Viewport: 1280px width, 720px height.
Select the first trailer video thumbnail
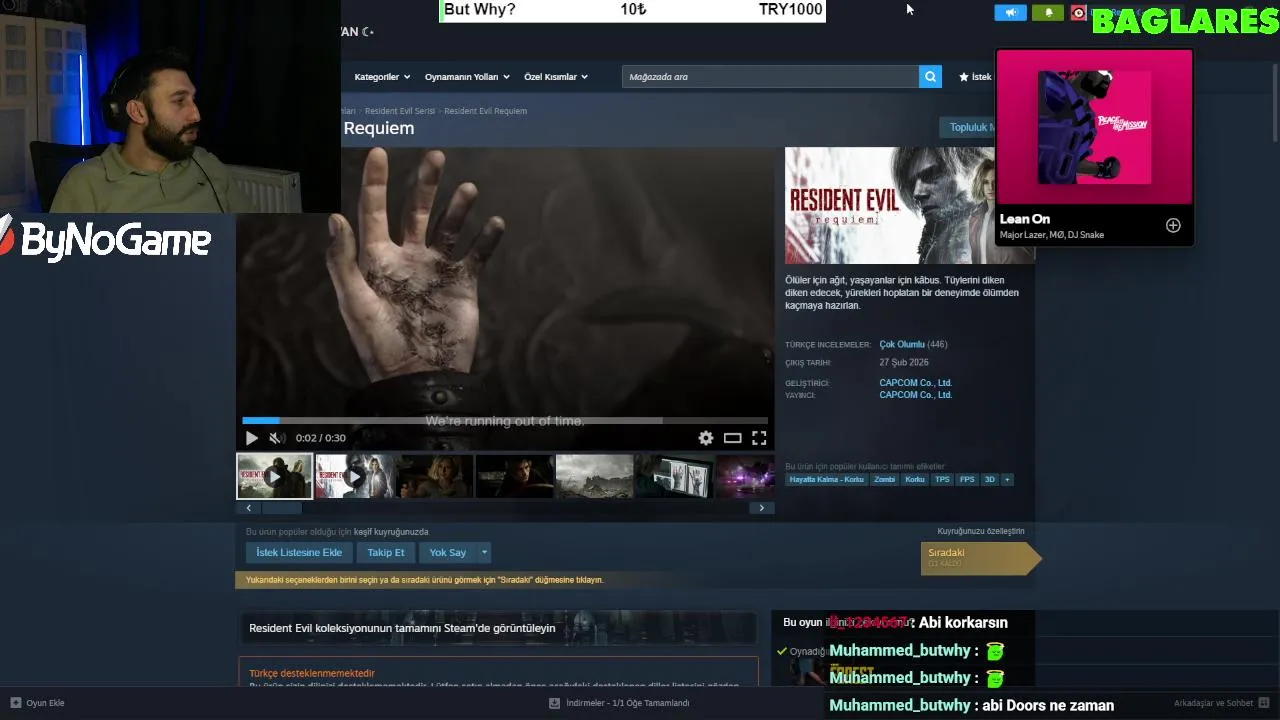pos(274,476)
